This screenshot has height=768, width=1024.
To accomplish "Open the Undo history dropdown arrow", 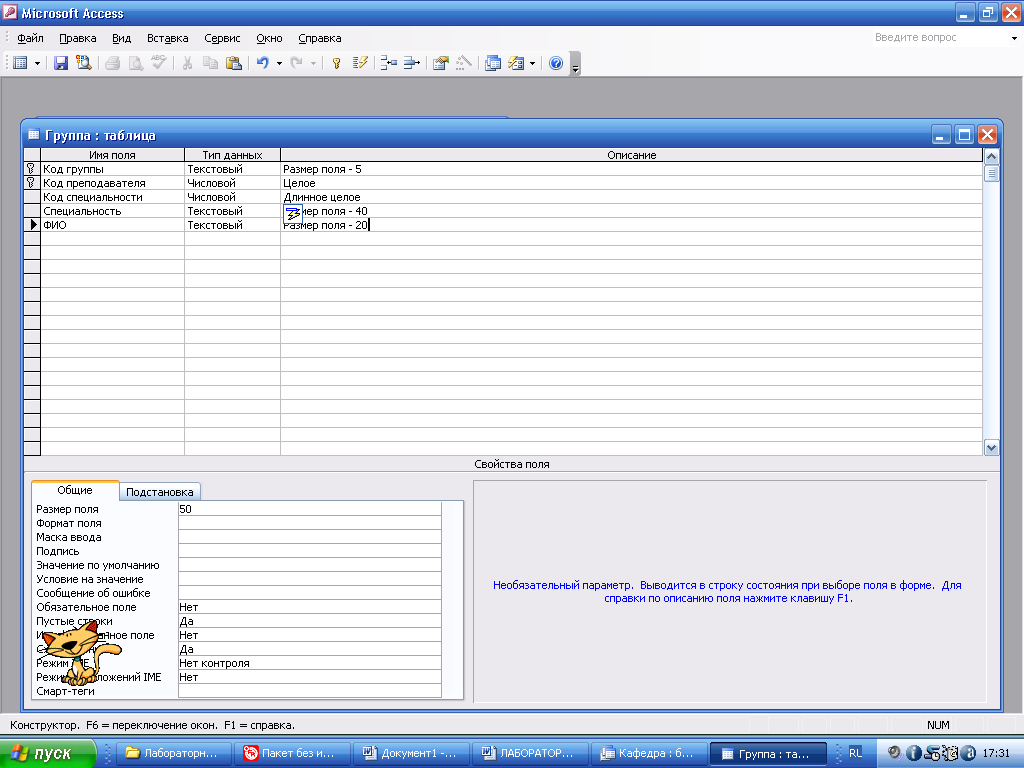I will [280, 63].
